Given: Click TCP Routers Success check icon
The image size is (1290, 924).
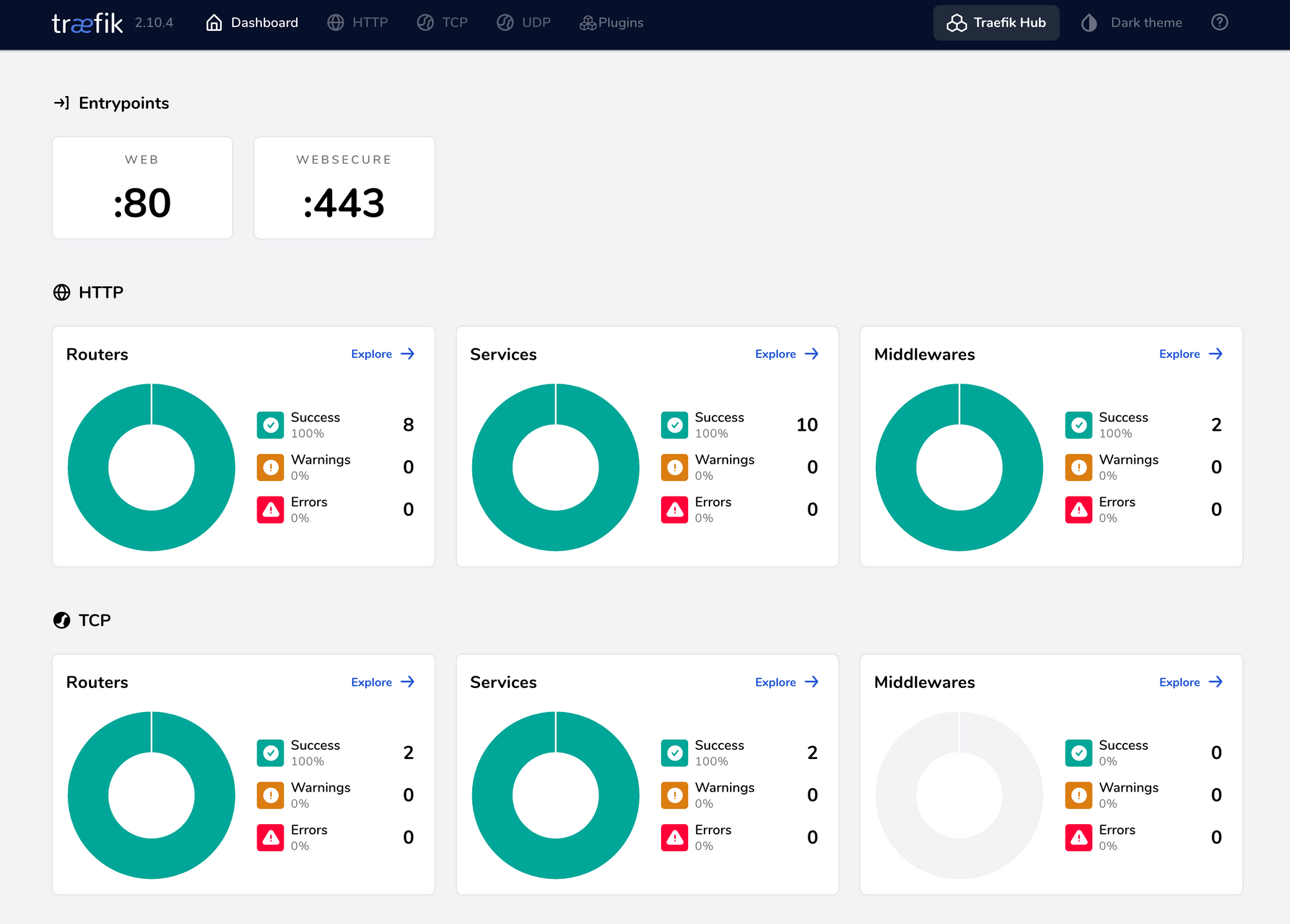Looking at the screenshot, I should coord(270,753).
